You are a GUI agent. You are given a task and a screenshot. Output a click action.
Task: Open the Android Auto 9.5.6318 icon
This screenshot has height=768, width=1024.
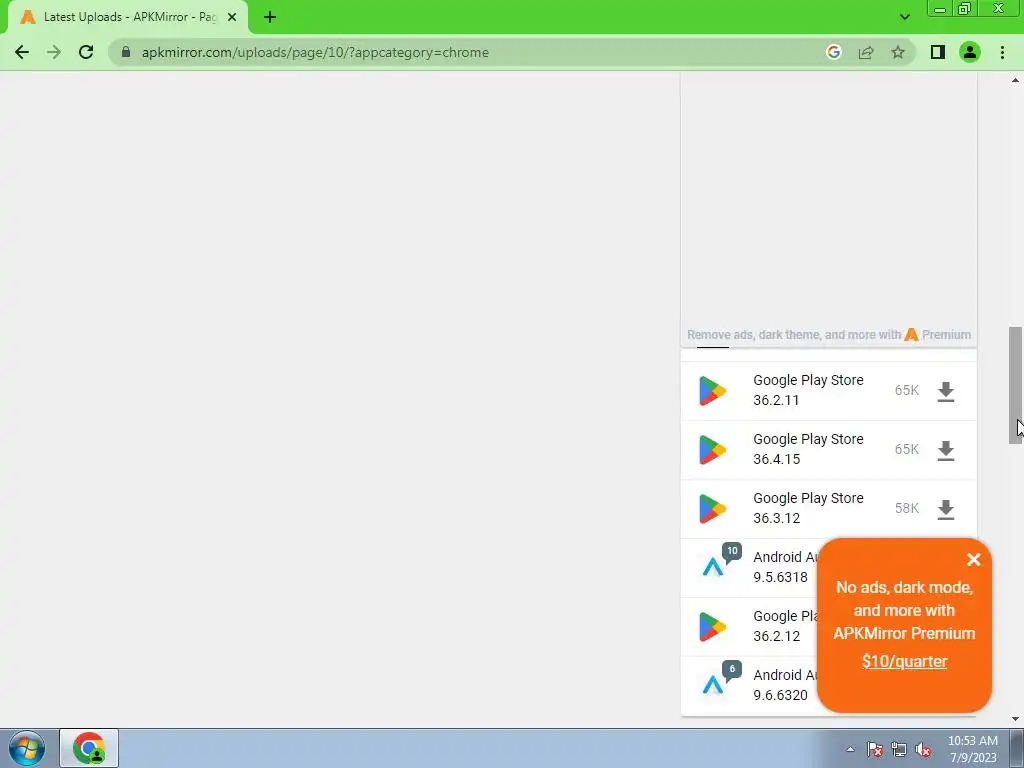(x=712, y=567)
